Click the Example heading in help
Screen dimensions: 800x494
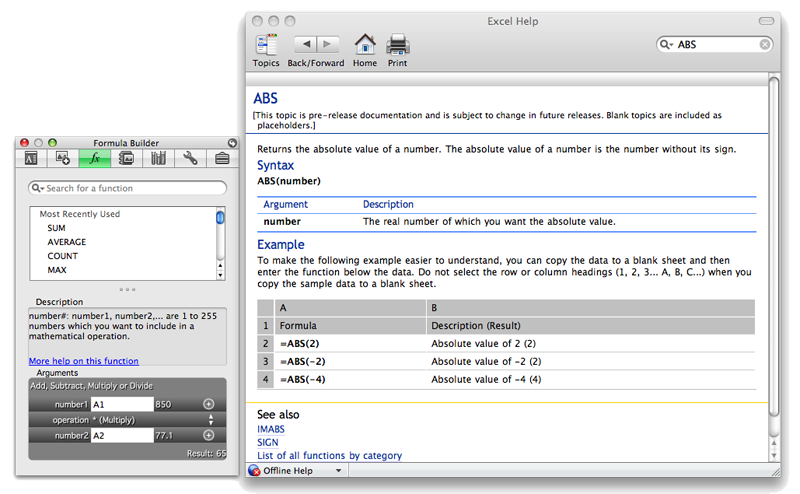click(x=281, y=244)
